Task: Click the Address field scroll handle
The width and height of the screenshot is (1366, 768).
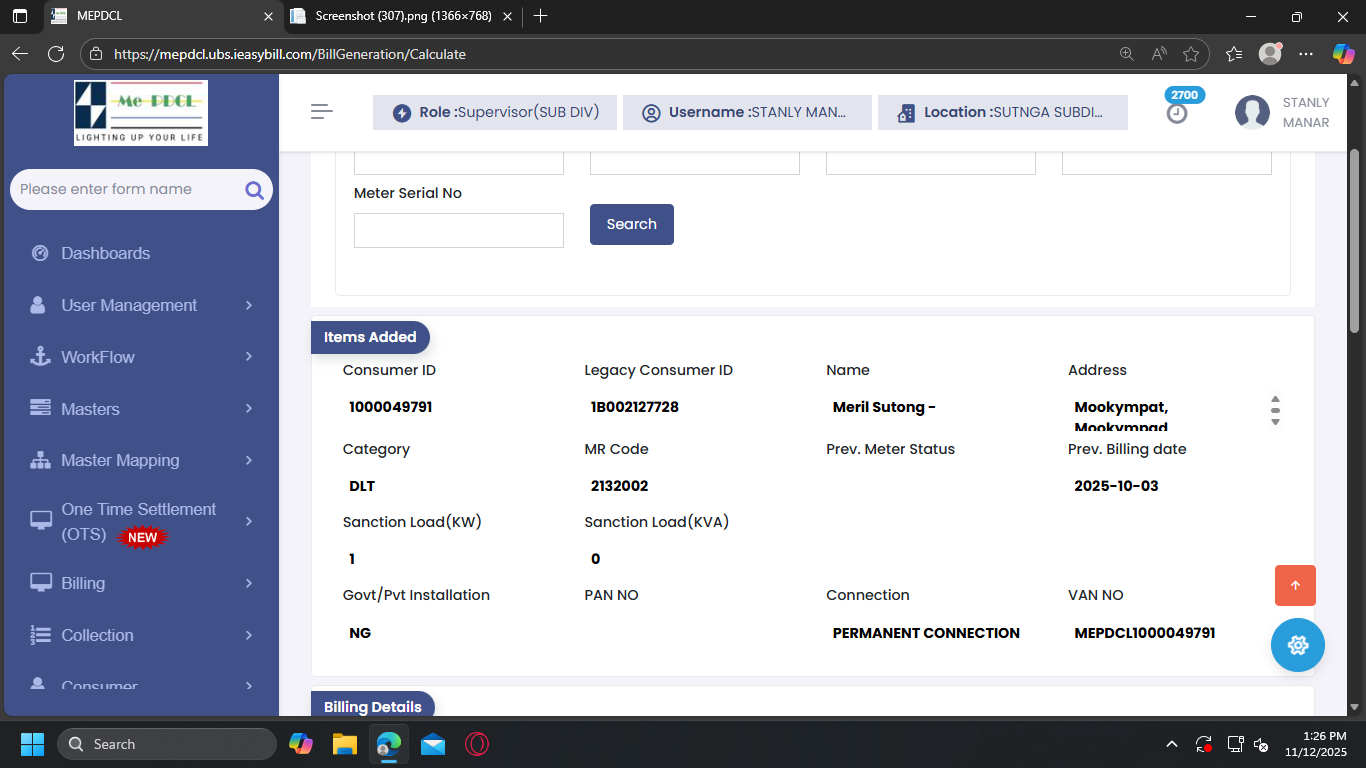Action: (x=1275, y=410)
